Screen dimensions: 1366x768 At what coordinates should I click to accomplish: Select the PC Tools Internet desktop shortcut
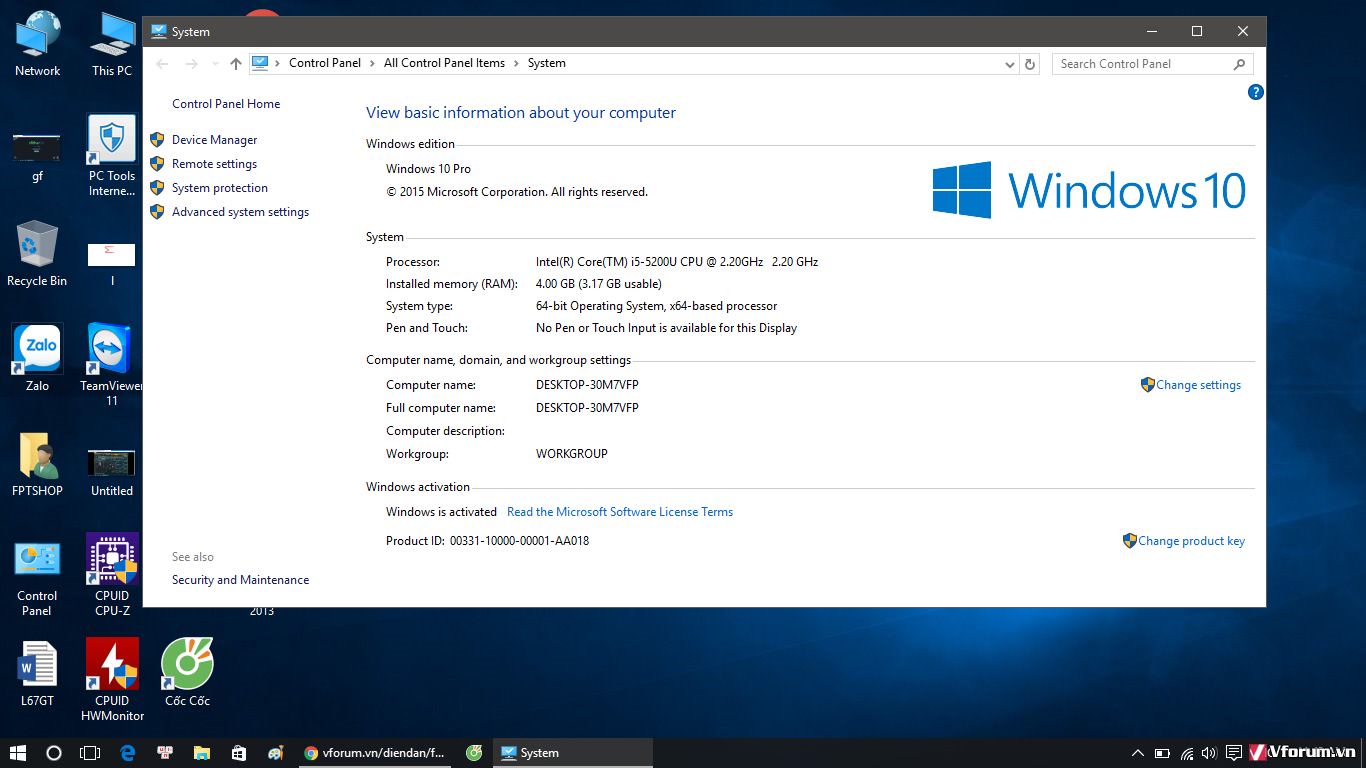(112, 156)
